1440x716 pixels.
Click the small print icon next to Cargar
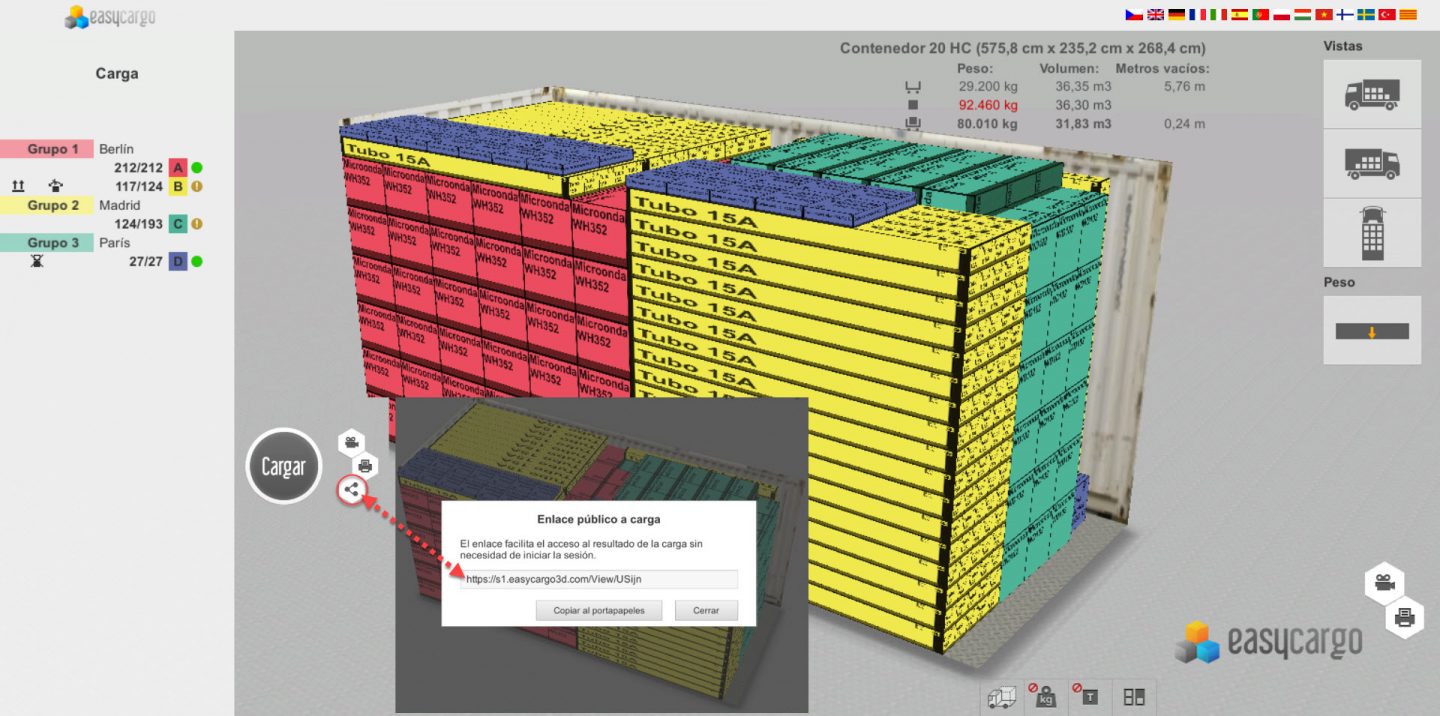coord(365,465)
